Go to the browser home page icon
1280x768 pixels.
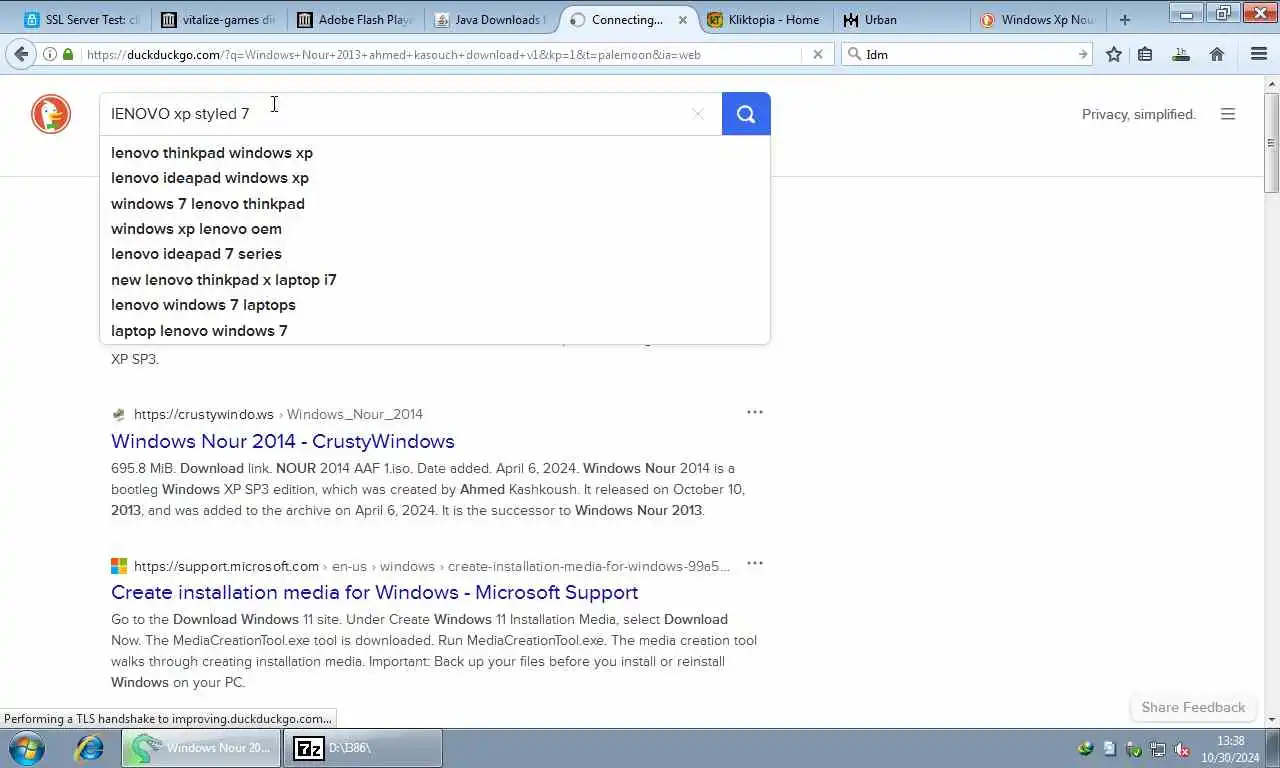coord(1217,55)
